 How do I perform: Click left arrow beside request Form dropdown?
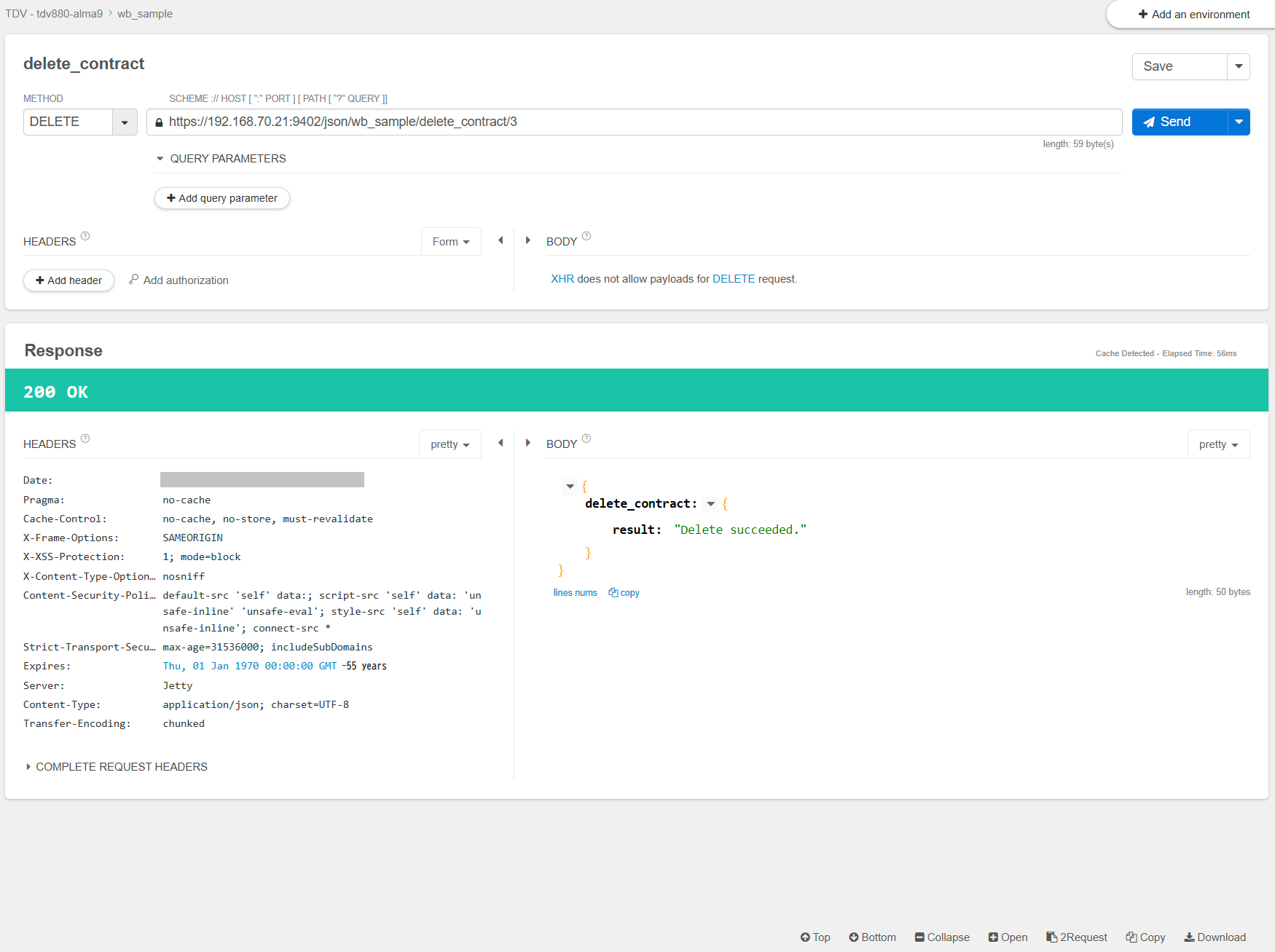point(501,240)
